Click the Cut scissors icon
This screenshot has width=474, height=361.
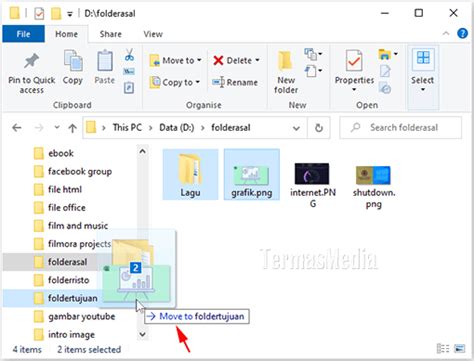[129, 54]
